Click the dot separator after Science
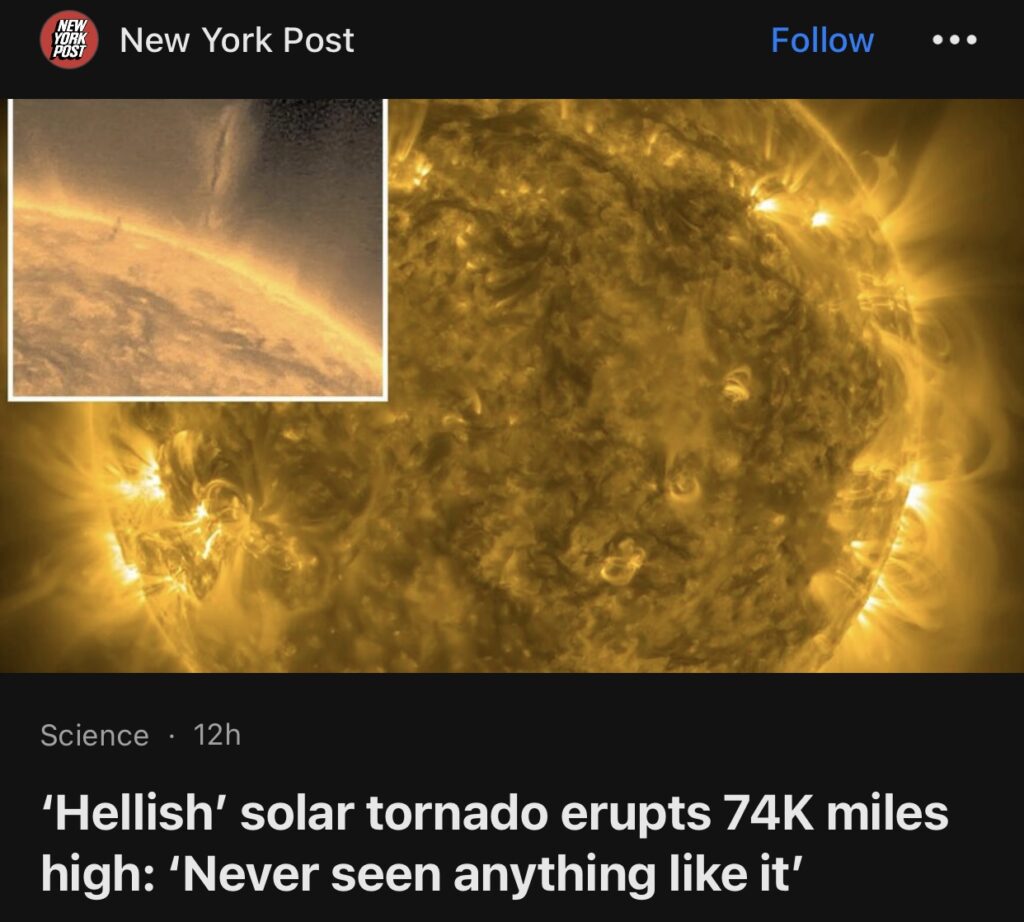Viewport: 1024px width, 922px height. [x=171, y=737]
